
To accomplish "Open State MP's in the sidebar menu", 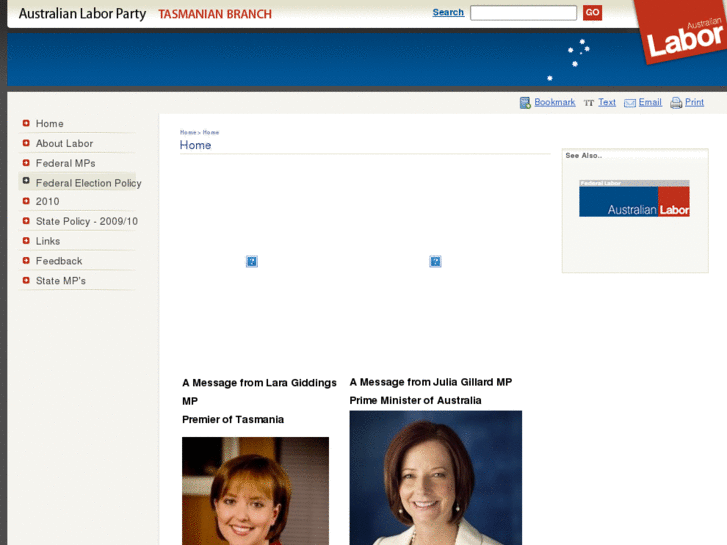I will tap(61, 282).
